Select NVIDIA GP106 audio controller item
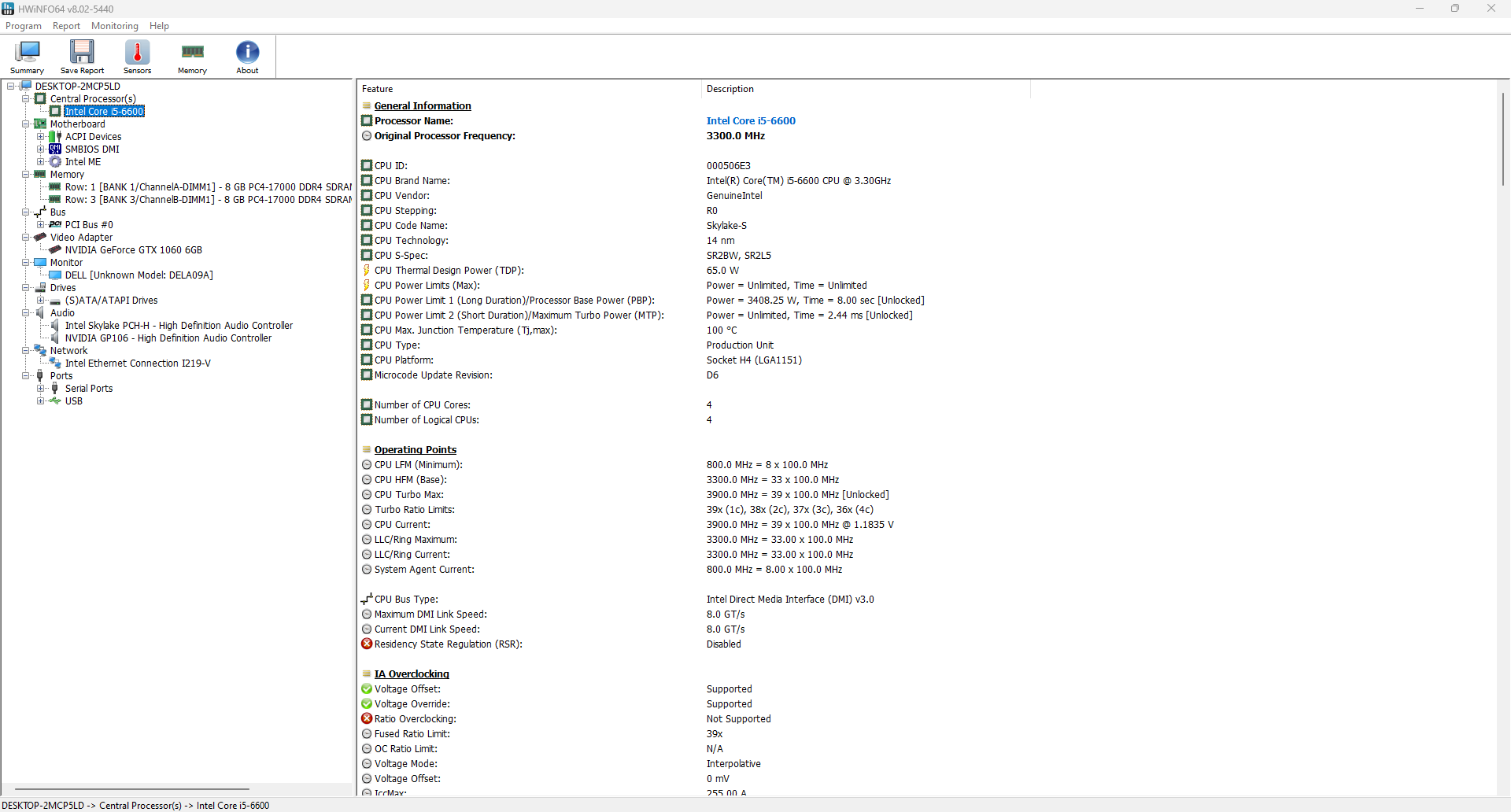Screen dimensions: 1511x812 [168, 338]
